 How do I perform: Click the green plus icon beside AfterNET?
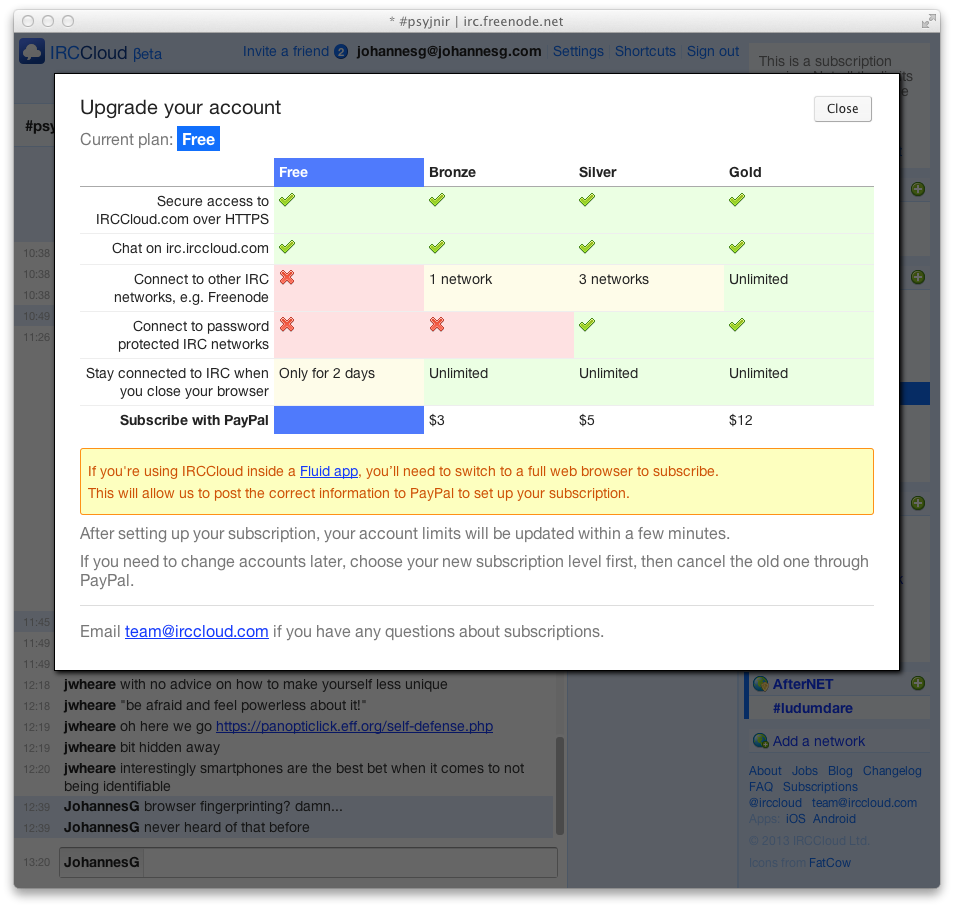click(918, 683)
